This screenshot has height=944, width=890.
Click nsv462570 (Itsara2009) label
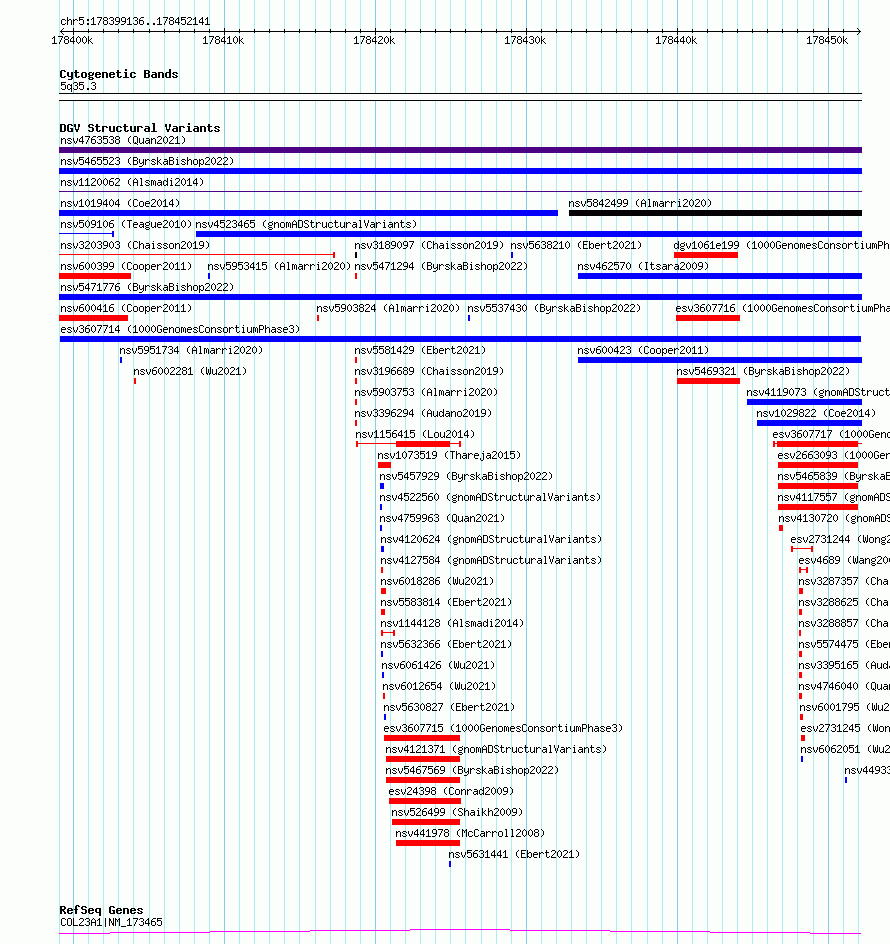(x=643, y=266)
